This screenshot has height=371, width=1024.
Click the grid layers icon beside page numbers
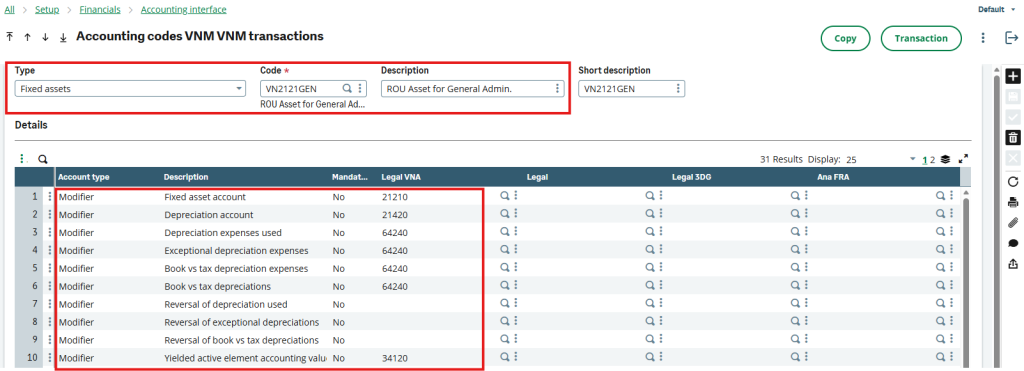946,159
